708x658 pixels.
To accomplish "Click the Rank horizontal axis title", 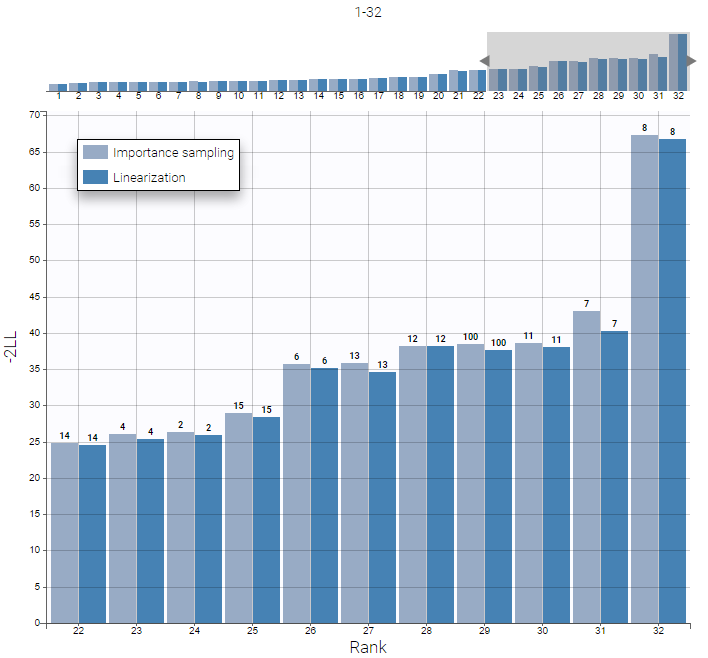I will [367, 647].
